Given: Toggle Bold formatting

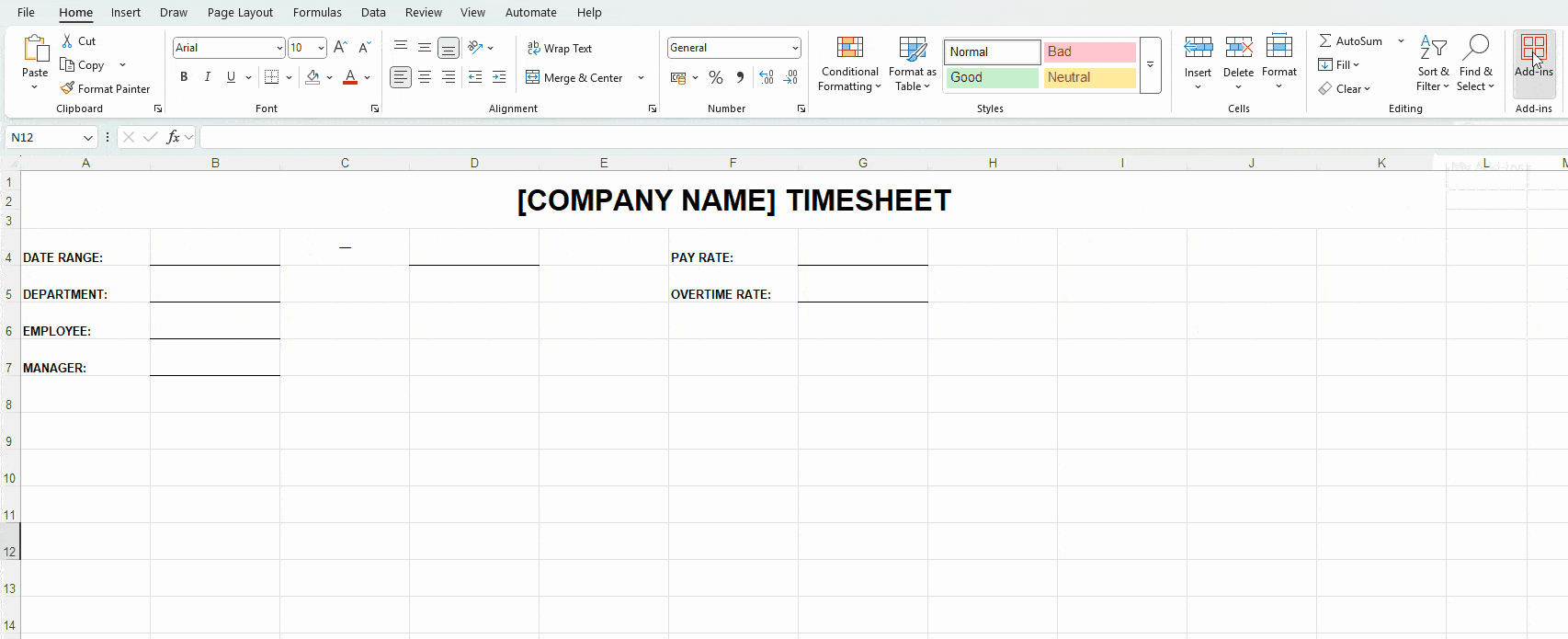Looking at the screenshot, I should click(184, 77).
